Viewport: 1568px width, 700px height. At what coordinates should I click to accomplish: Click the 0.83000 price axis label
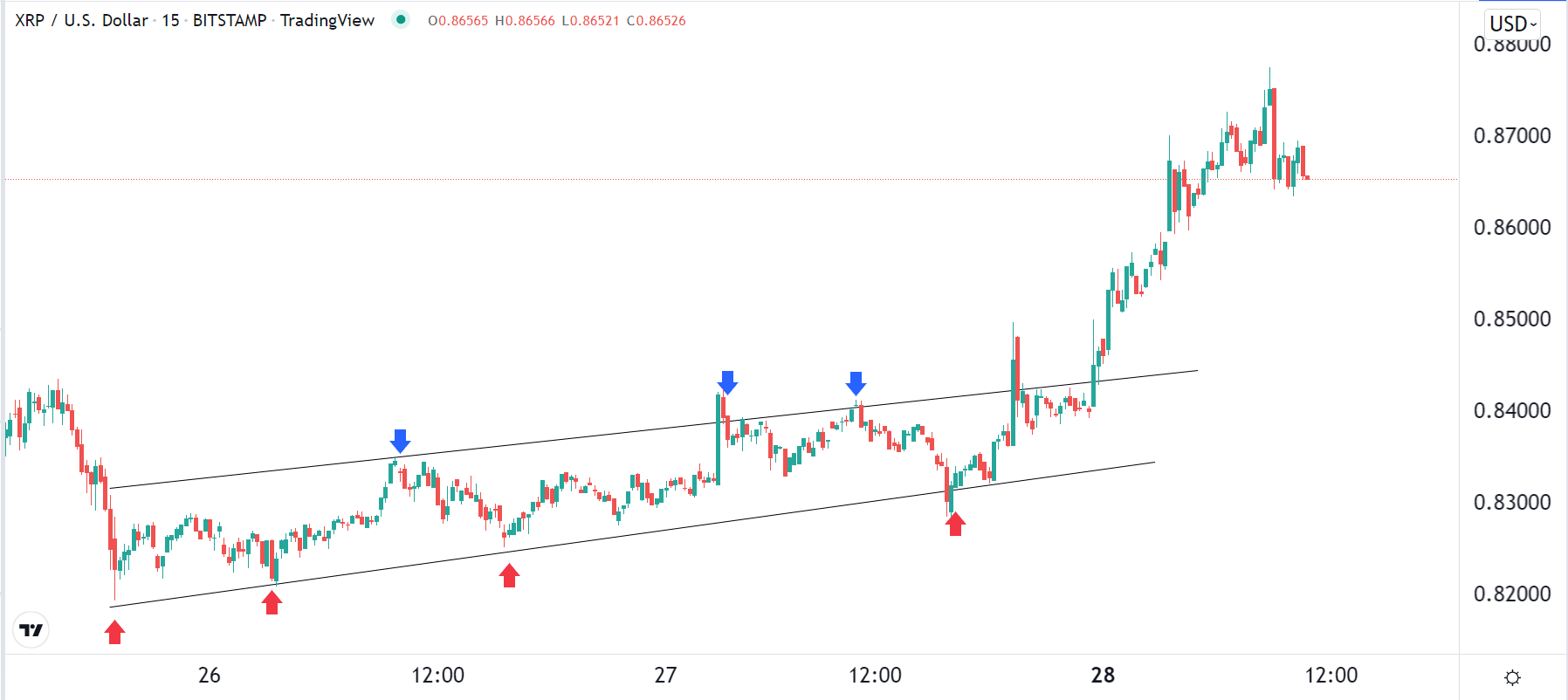point(1512,502)
